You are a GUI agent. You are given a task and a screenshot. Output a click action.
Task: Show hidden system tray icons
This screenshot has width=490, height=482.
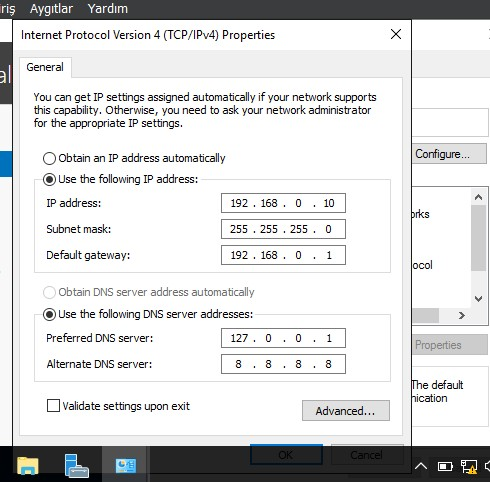click(421, 466)
